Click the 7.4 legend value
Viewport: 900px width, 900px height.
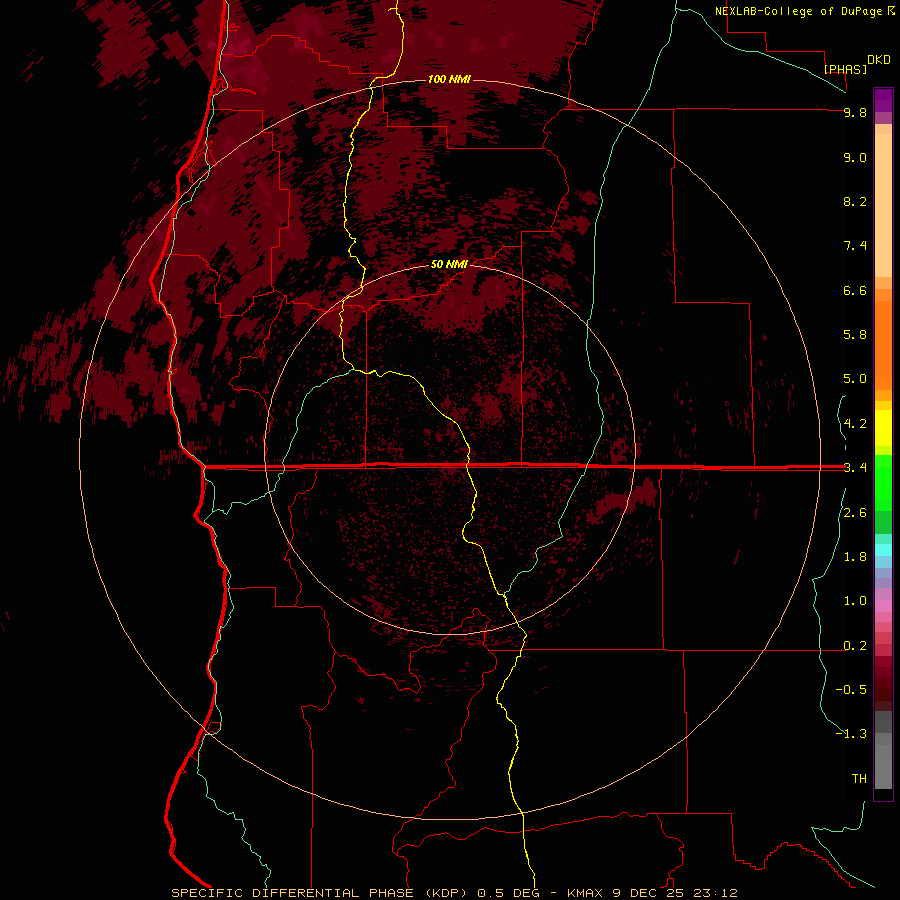point(855,246)
